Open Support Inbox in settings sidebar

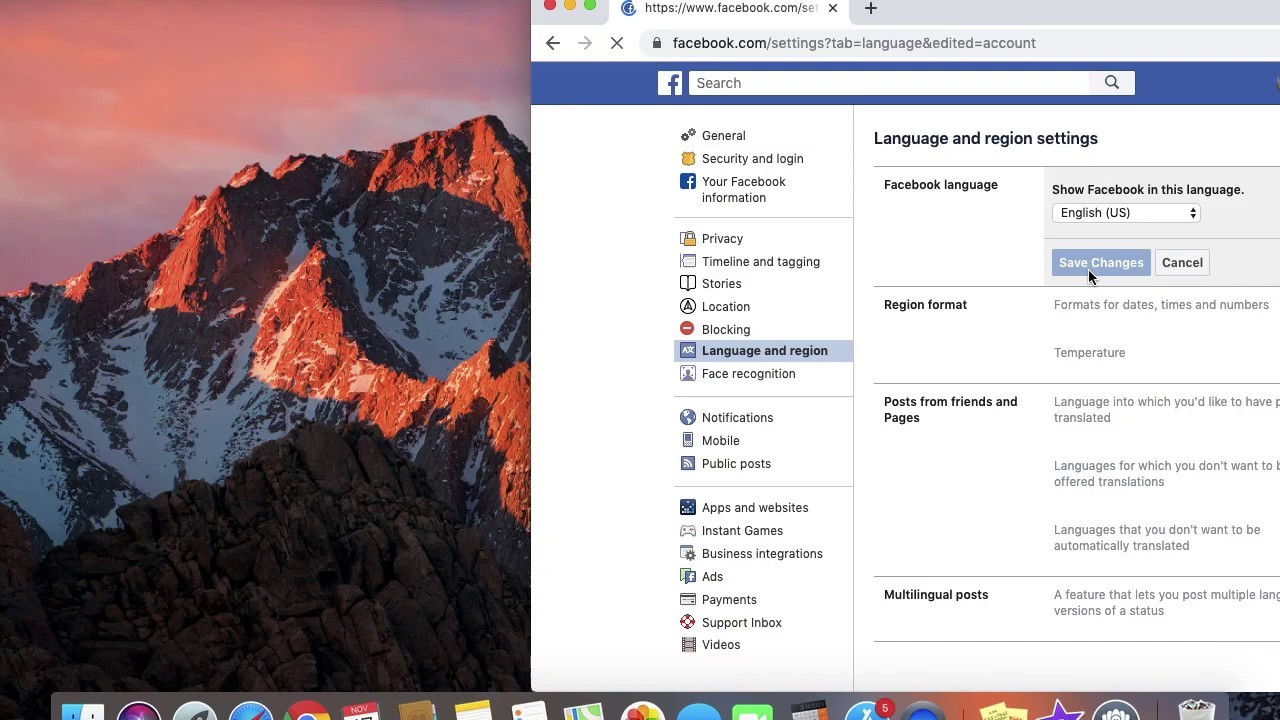[742, 622]
